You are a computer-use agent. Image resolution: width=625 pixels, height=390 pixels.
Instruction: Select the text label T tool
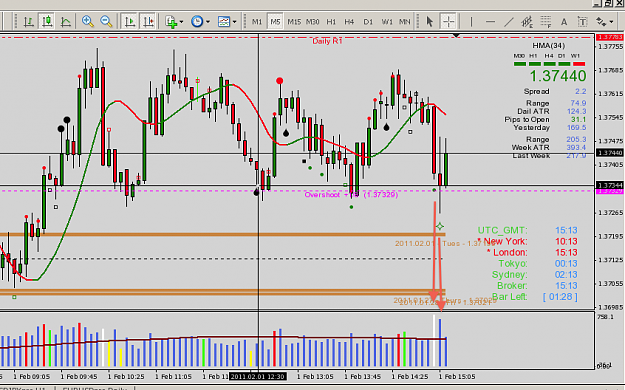(x=582, y=22)
